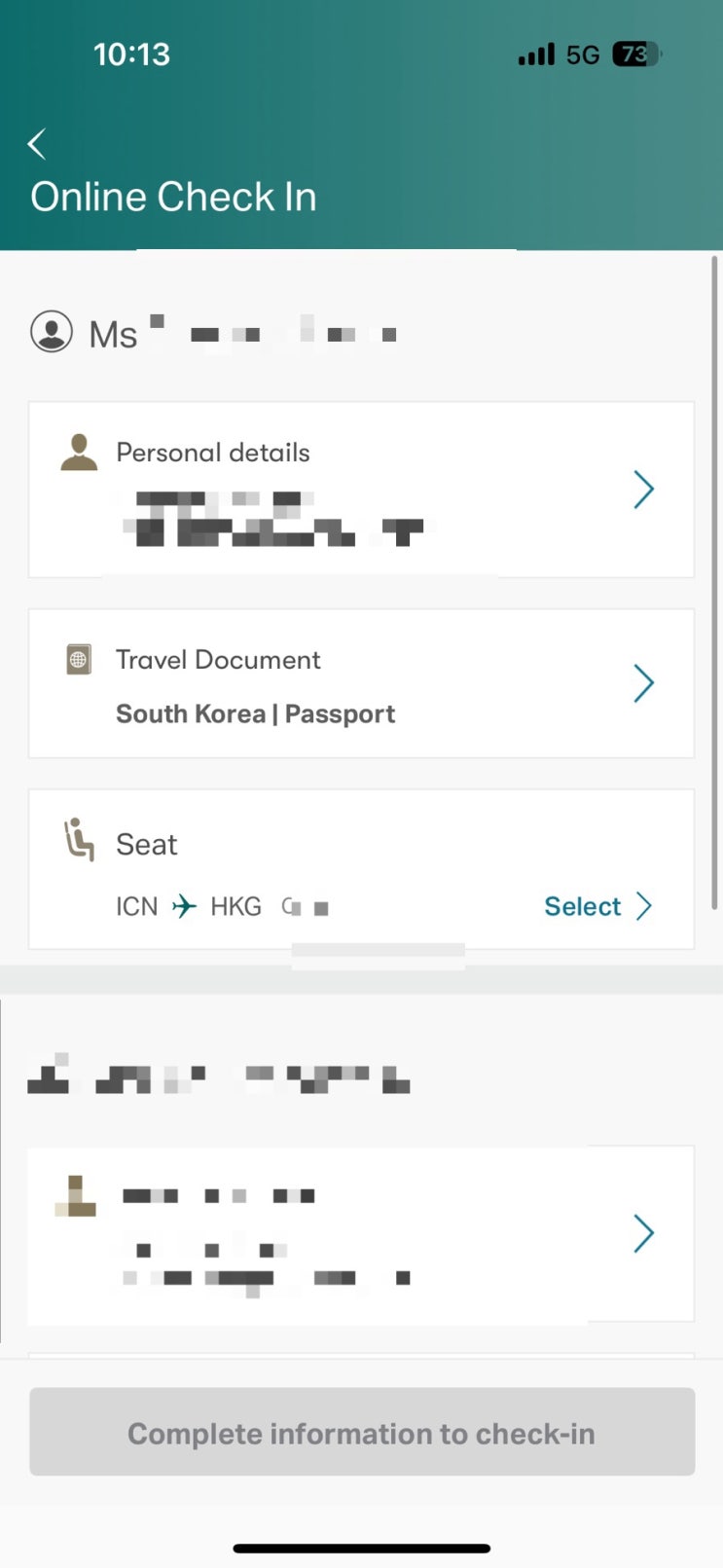This screenshot has height=1568, width=723.
Task: Tap South Korea | Passport text
Action: click(255, 714)
